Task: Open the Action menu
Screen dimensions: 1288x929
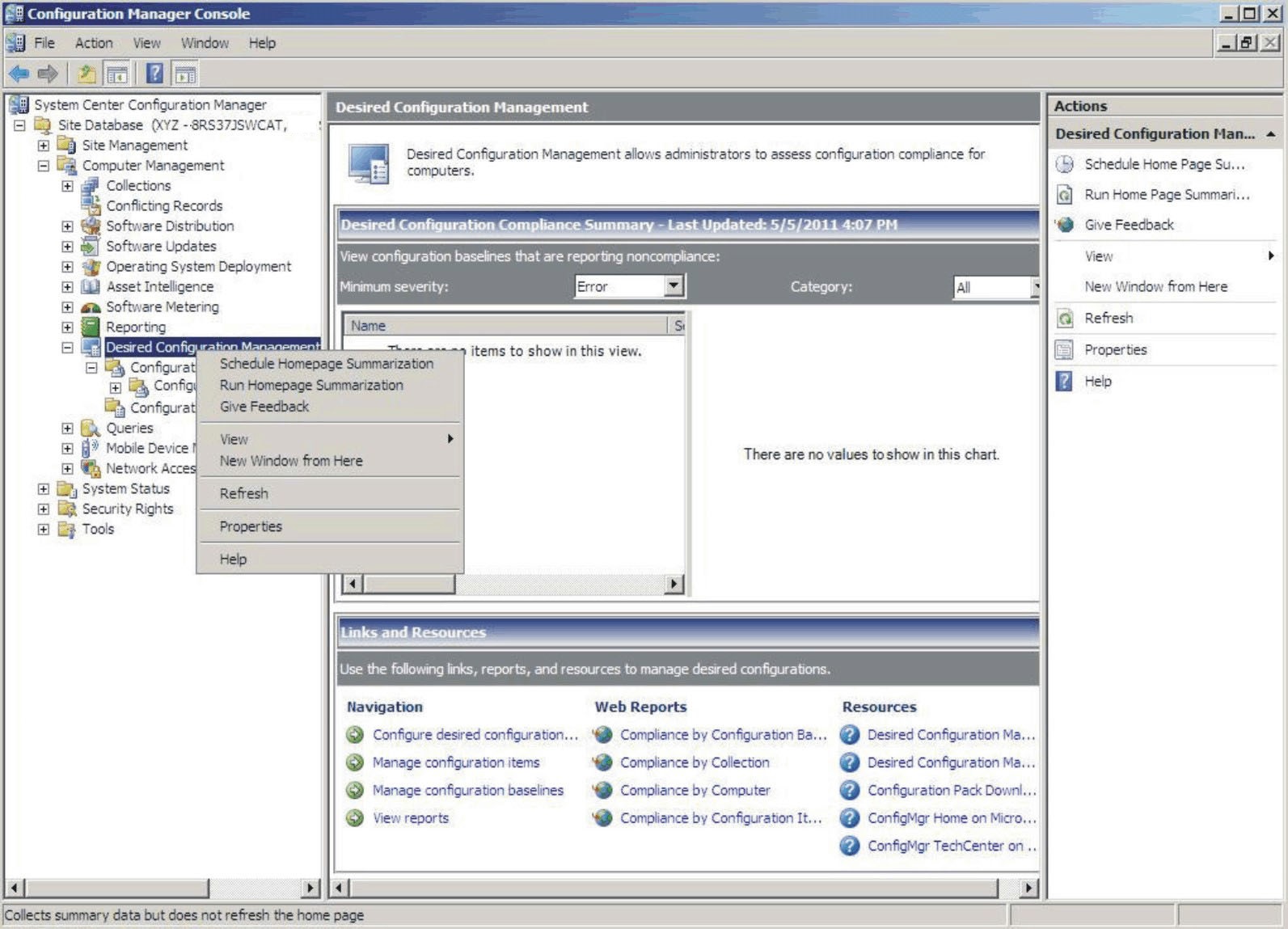Action: point(94,43)
